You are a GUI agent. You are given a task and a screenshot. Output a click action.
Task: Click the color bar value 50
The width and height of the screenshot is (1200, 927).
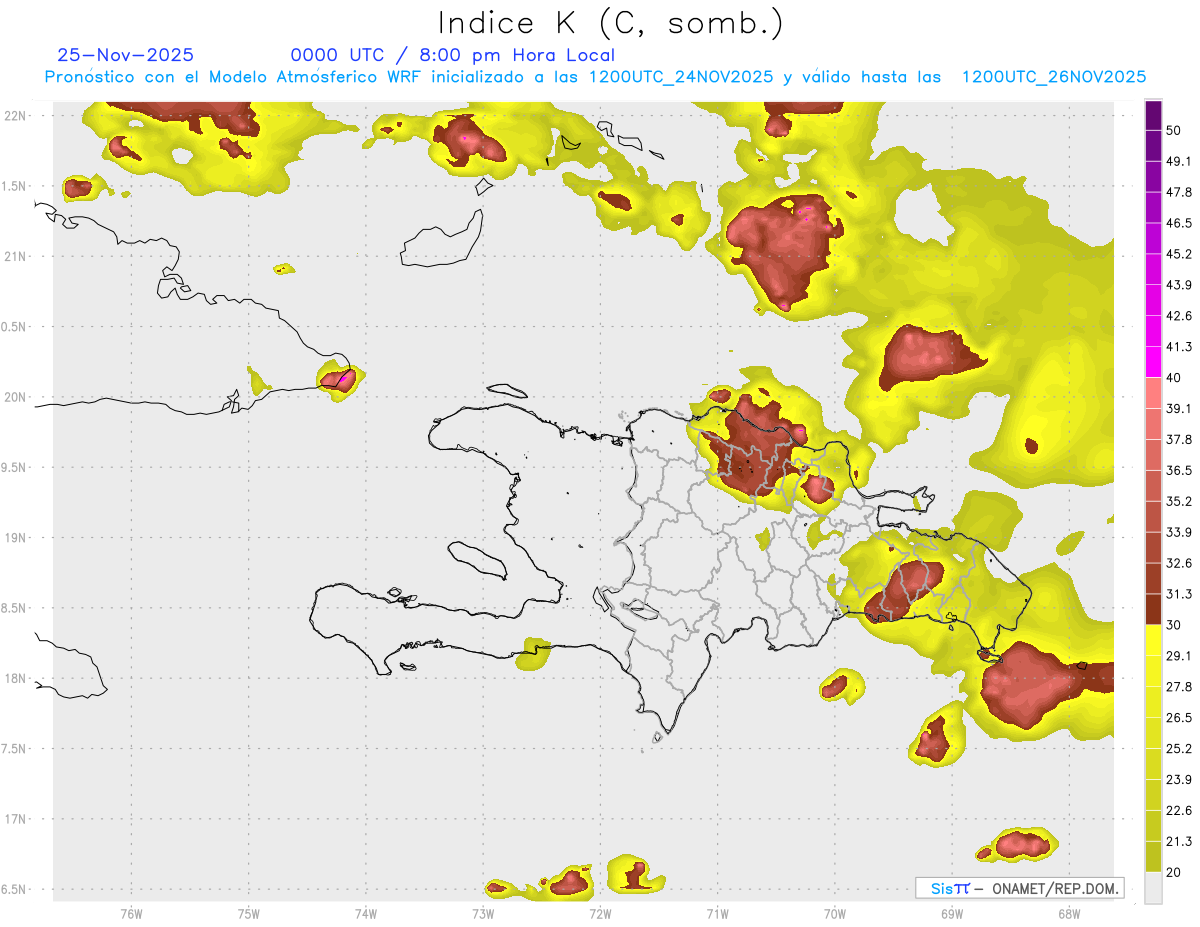pos(1174,130)
